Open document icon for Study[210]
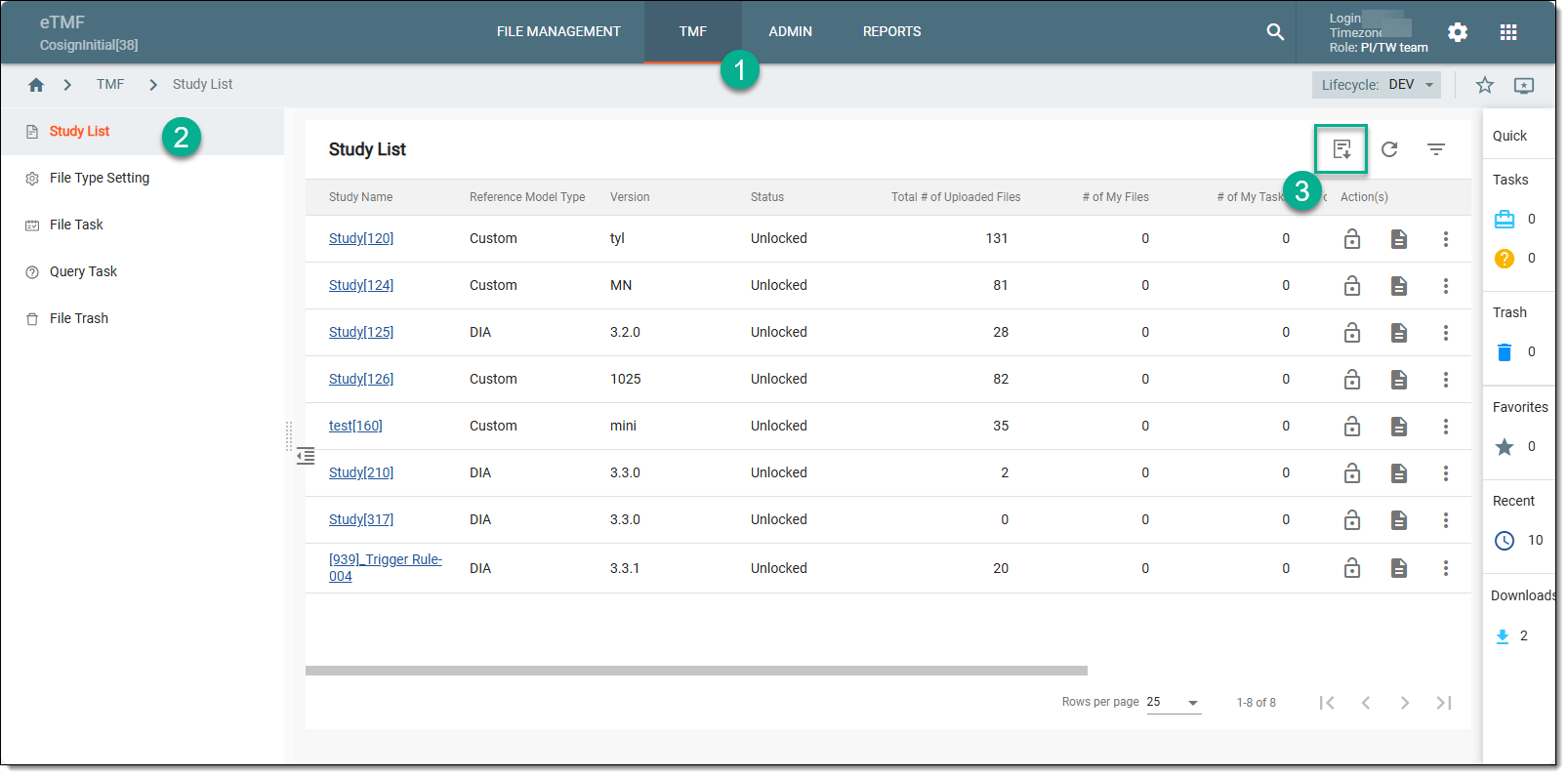The image size is (1568, 777). (x=1399, y=473)
